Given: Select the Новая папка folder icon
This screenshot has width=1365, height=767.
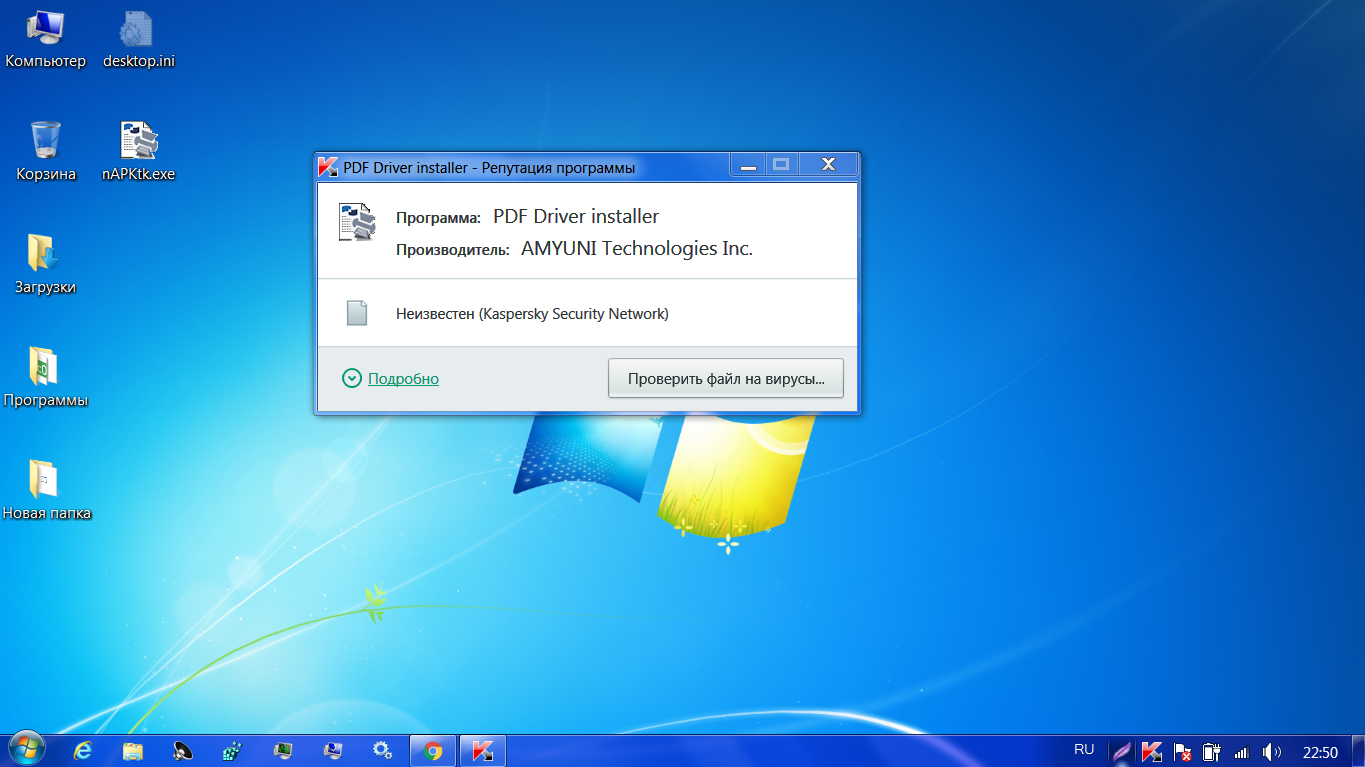Looking at the screenshot, I should pos(45,480).
